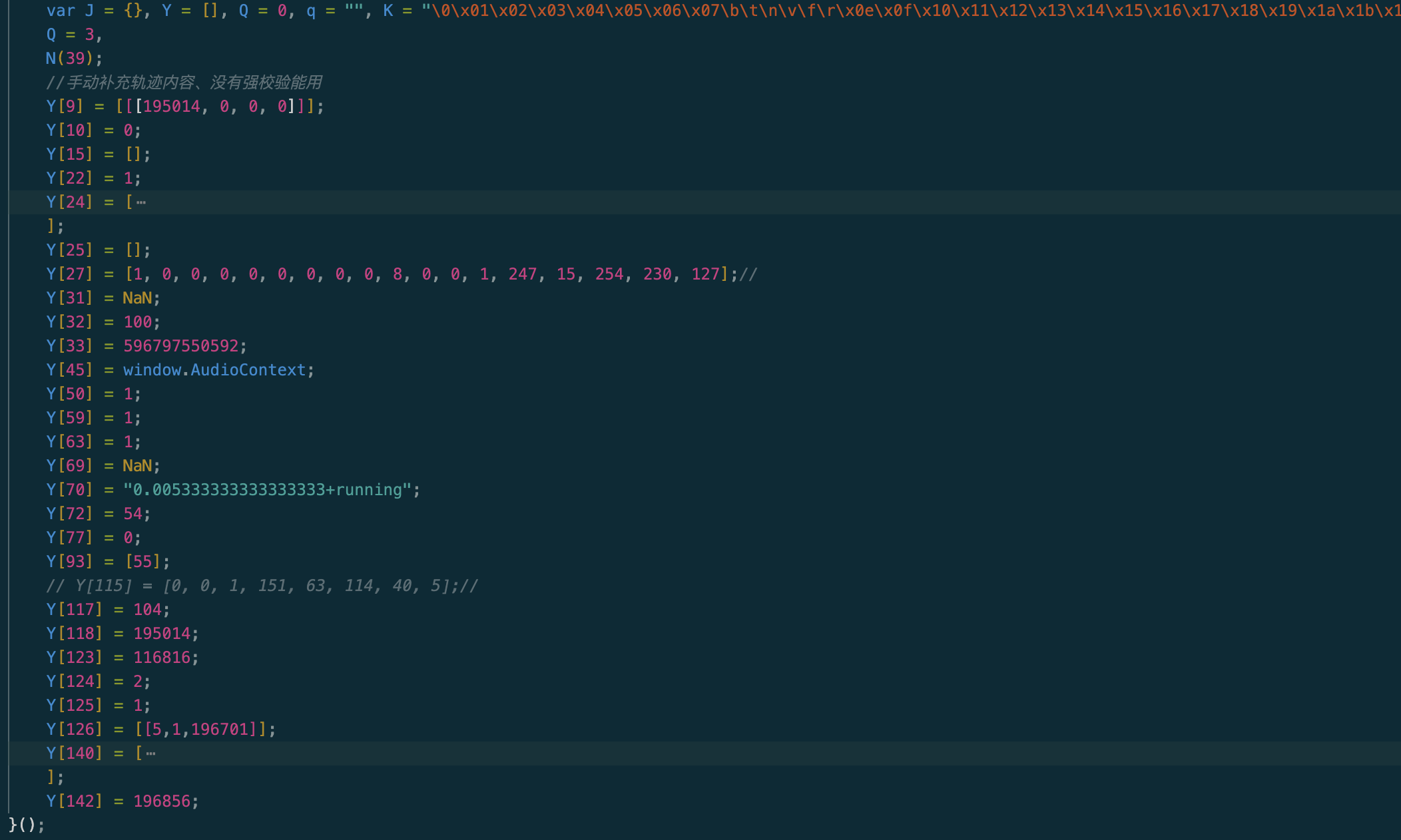Click the value 196856 on Y[142] line
The image size is (1401, 840).
162,801
